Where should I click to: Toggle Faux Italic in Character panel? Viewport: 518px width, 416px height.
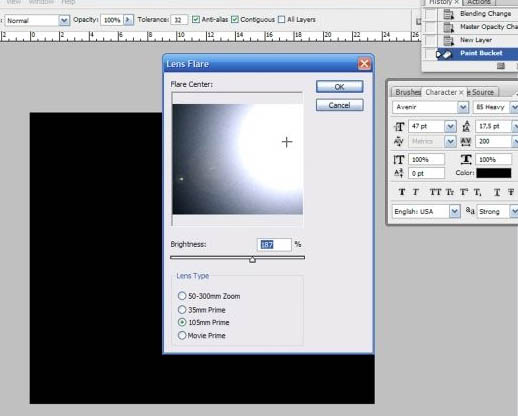[416, 192]
